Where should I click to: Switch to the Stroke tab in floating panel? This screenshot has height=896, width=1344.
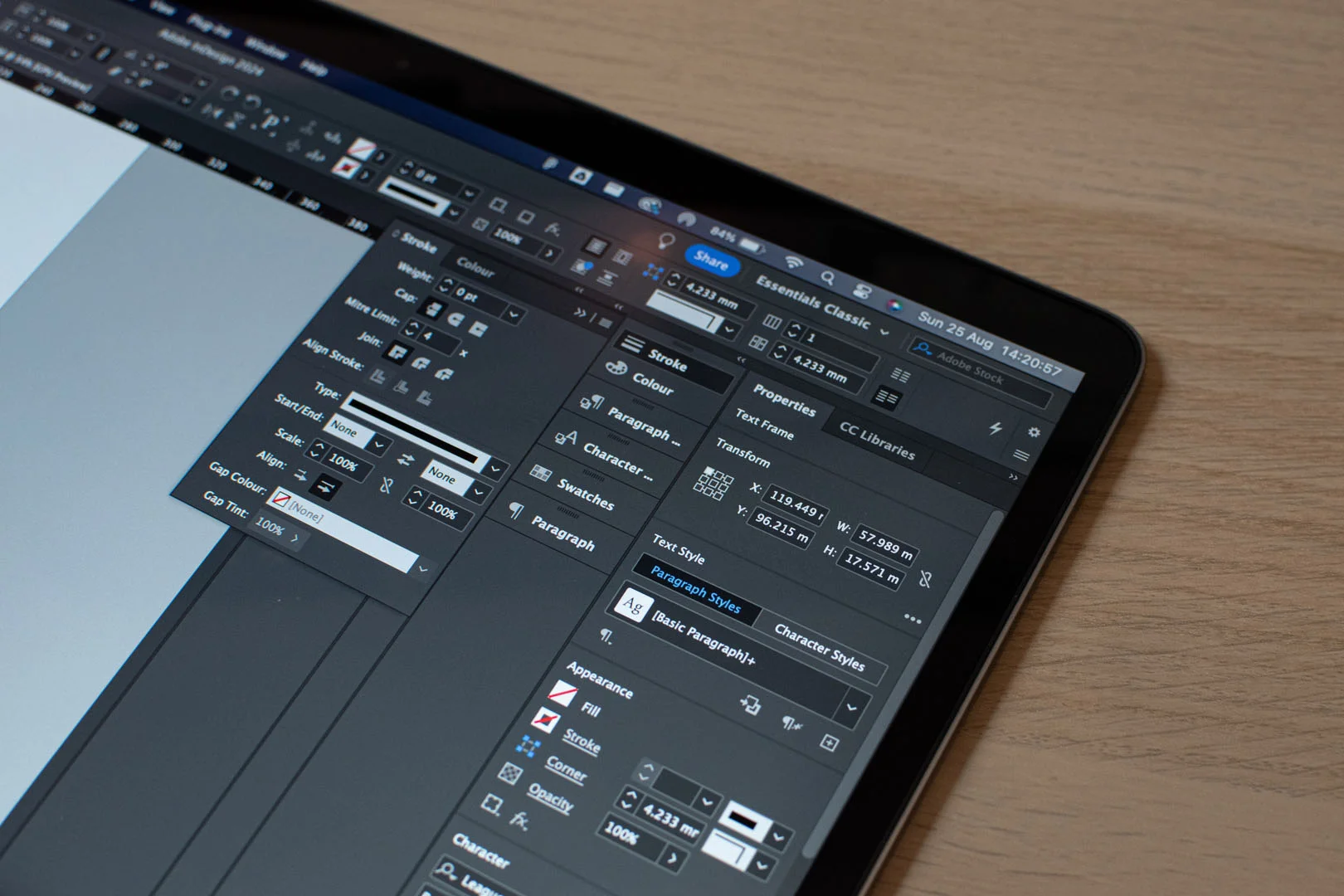pos(418,243)
